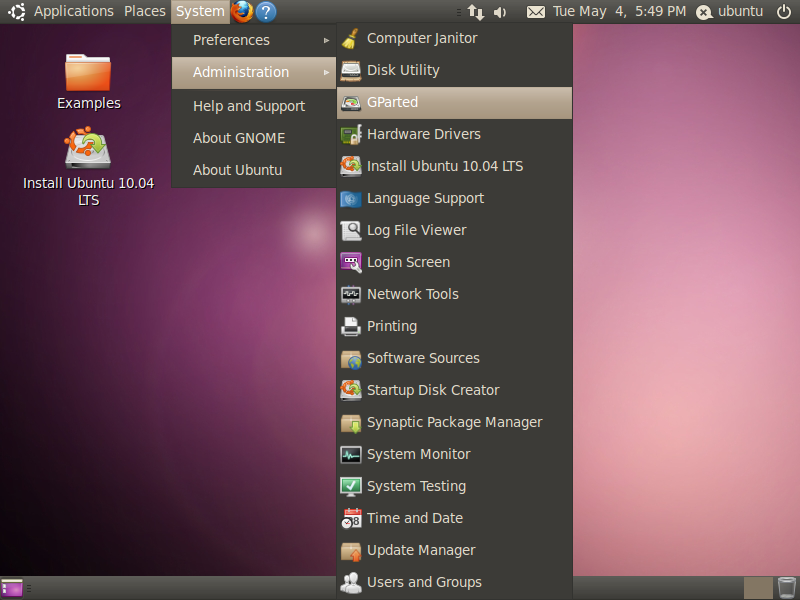Click the network connection indicator icon
The height and width of the screenshot is (600, 800).
pos(476,12)
